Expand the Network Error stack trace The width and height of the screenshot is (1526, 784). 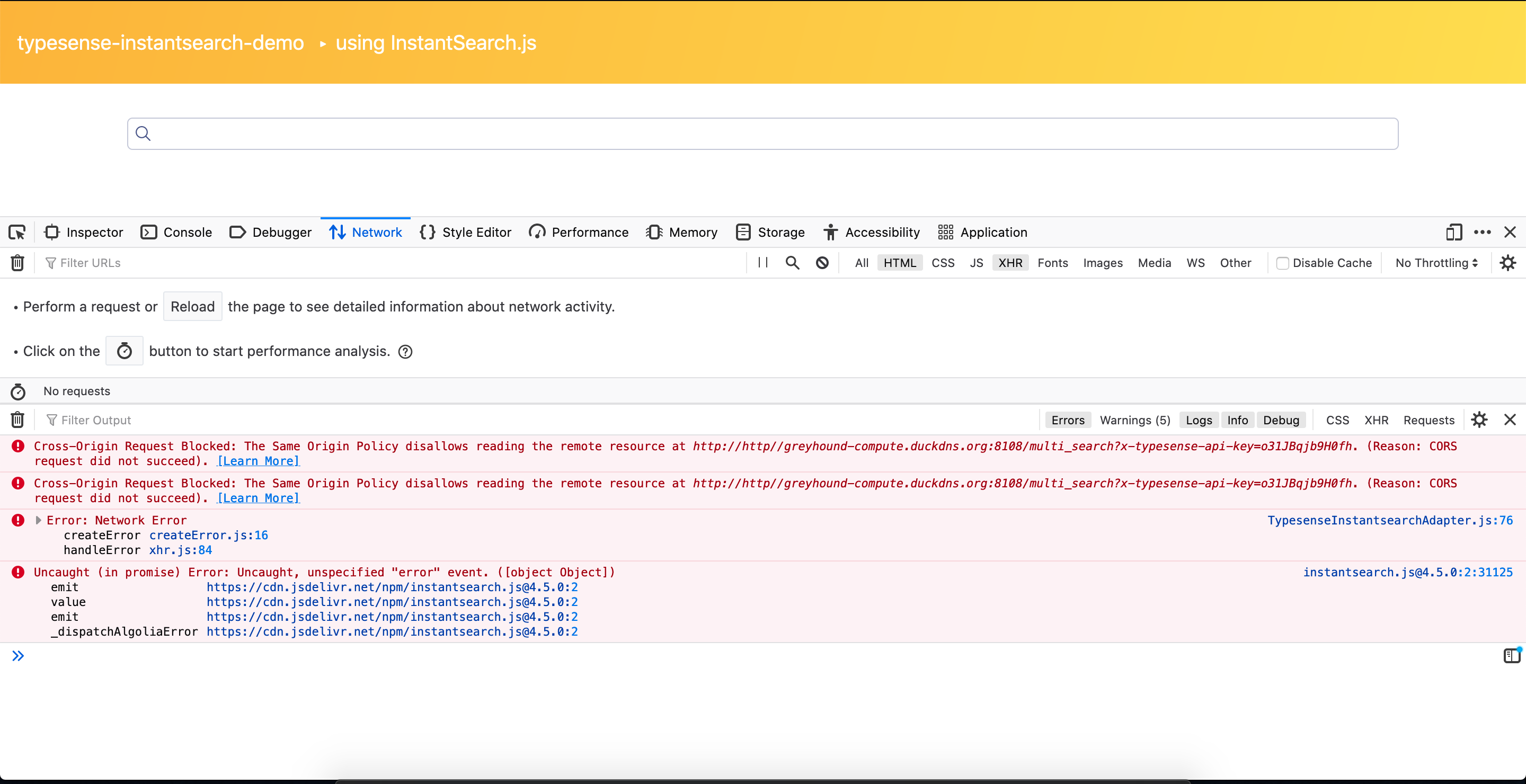point(39,521)
